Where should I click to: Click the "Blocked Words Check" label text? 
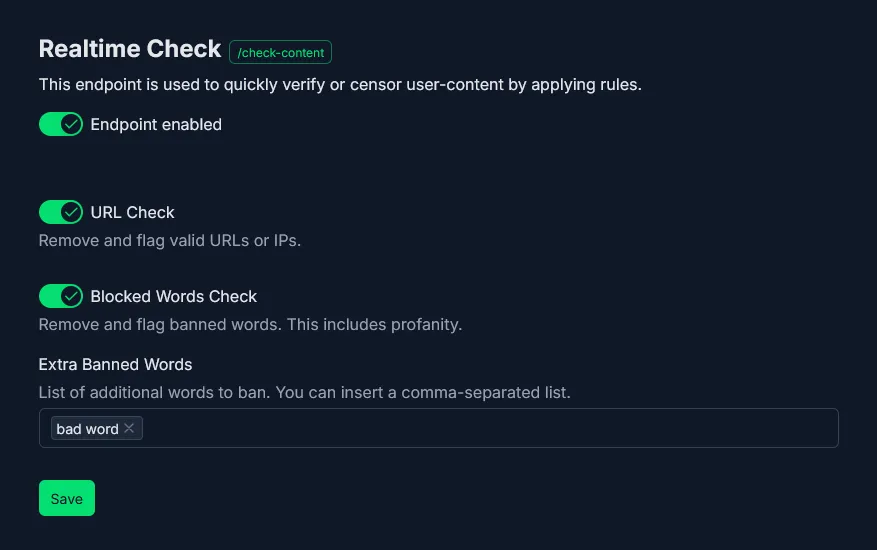point(174,297)
